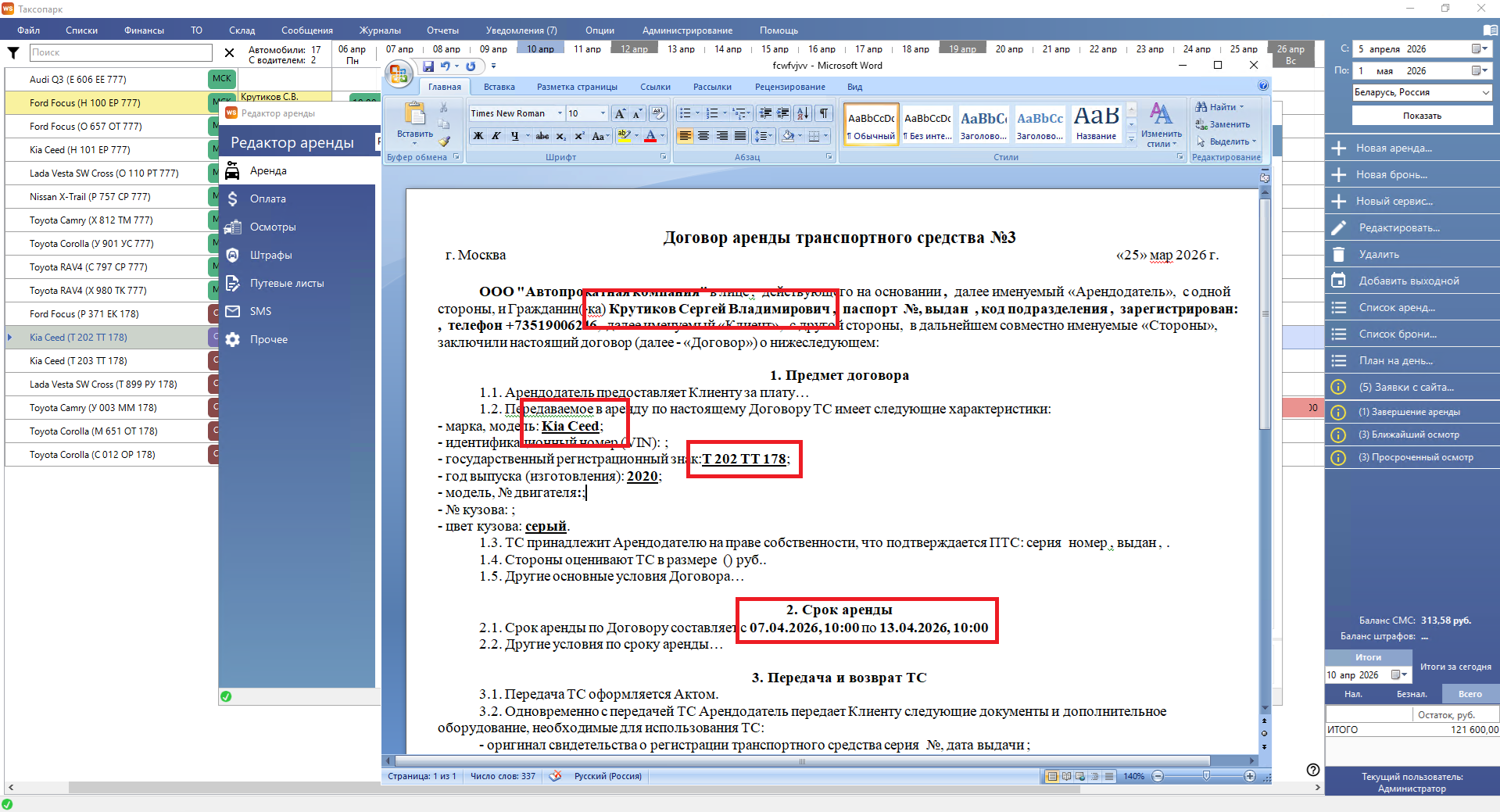The image size is (1500, 812).
Task: Open the font name dropdown Times New Roman
Action: pyautogui.click(x=560, y=113)
